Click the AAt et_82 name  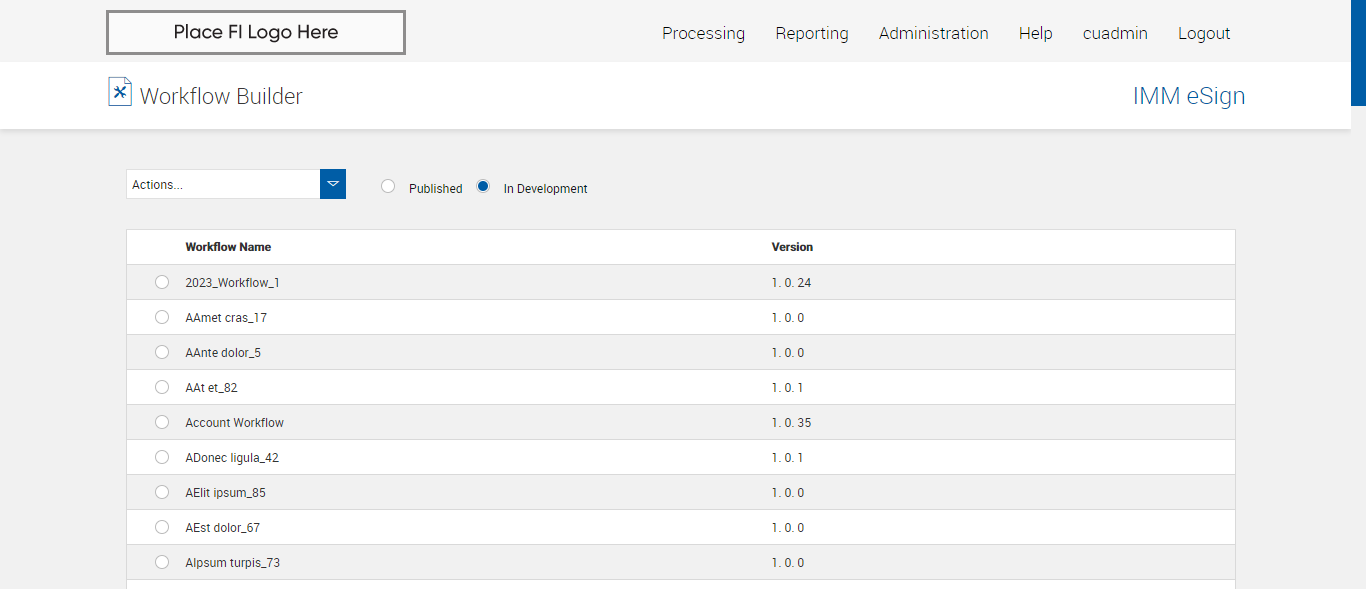click(x=211, y=388)
